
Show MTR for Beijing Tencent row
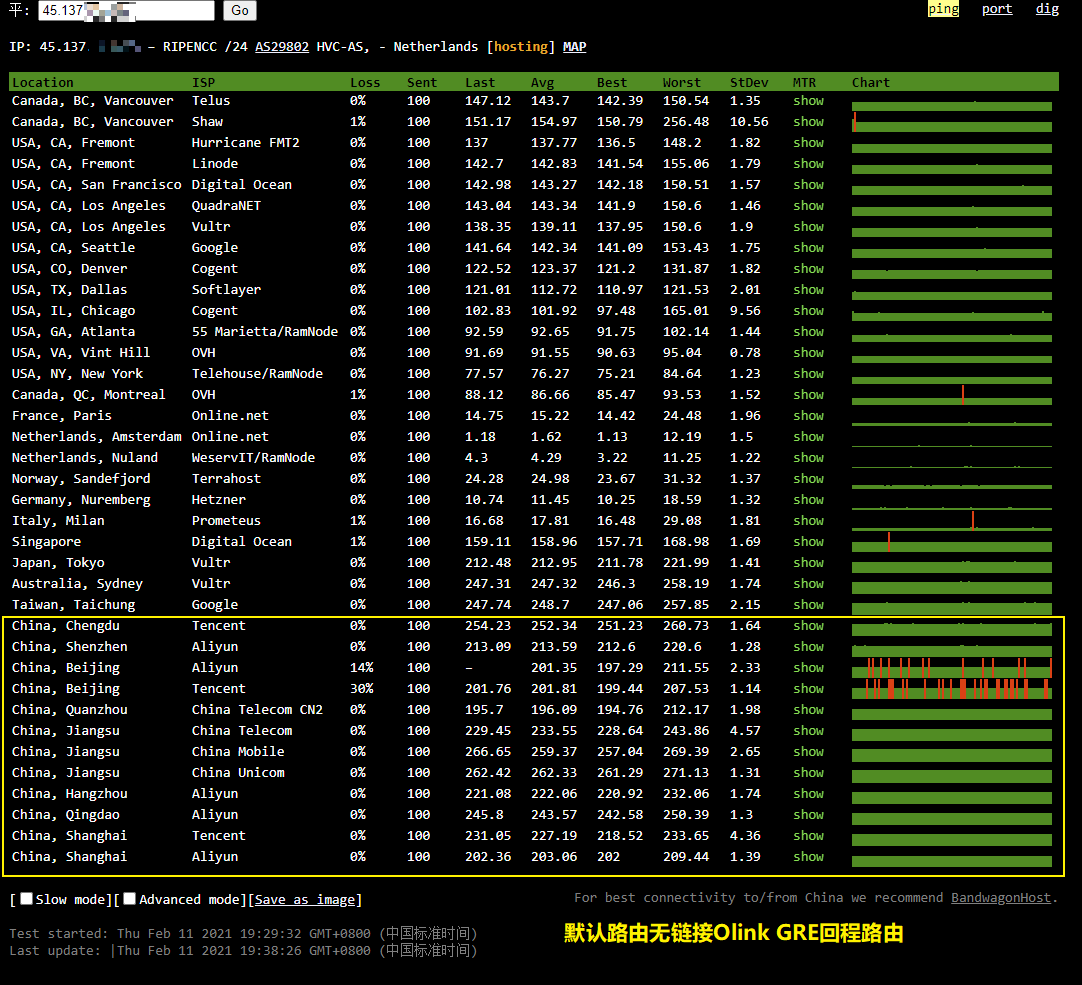pos(808,689)
